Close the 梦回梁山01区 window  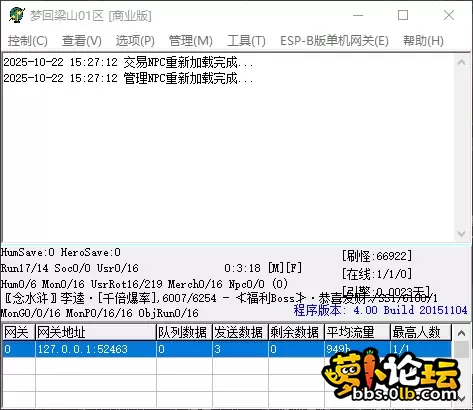pyautogui.click(x=449, y=15)
